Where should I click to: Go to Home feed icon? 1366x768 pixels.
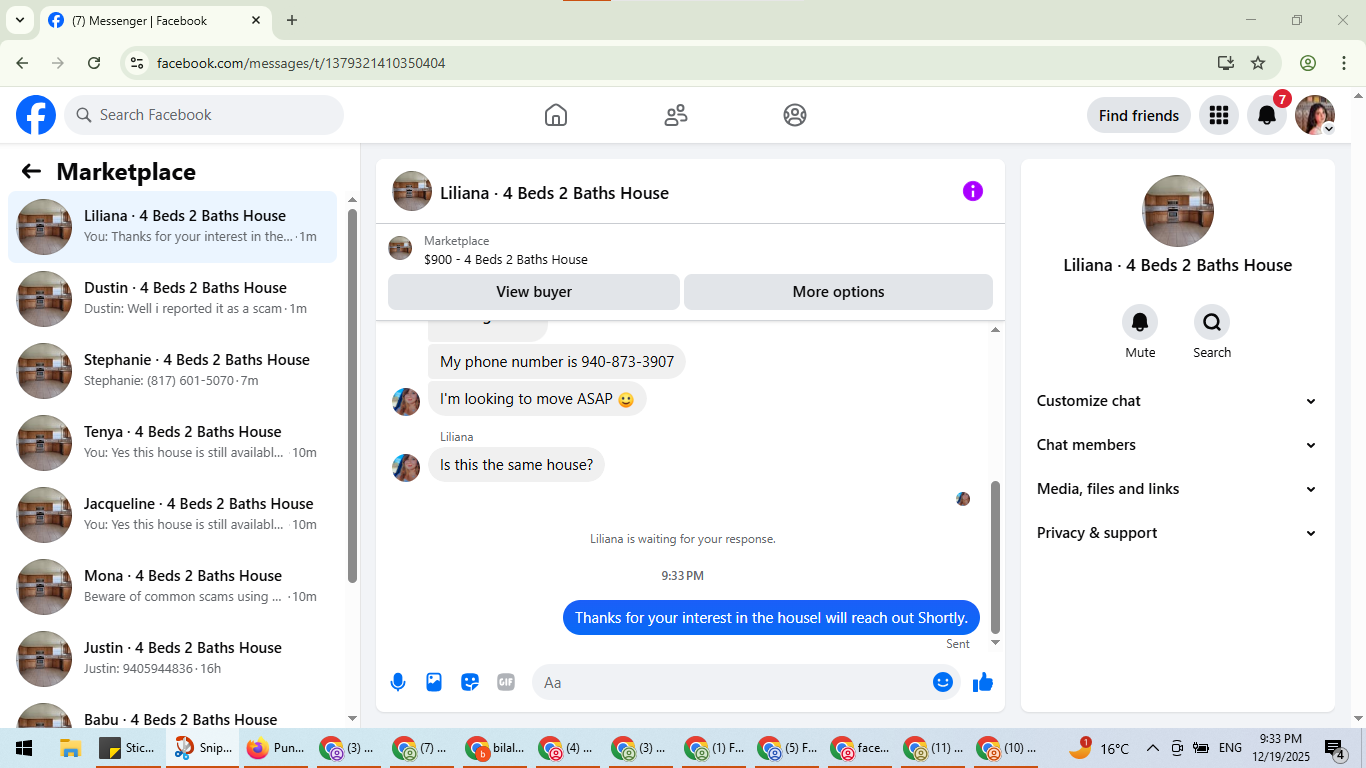[556, 115]
